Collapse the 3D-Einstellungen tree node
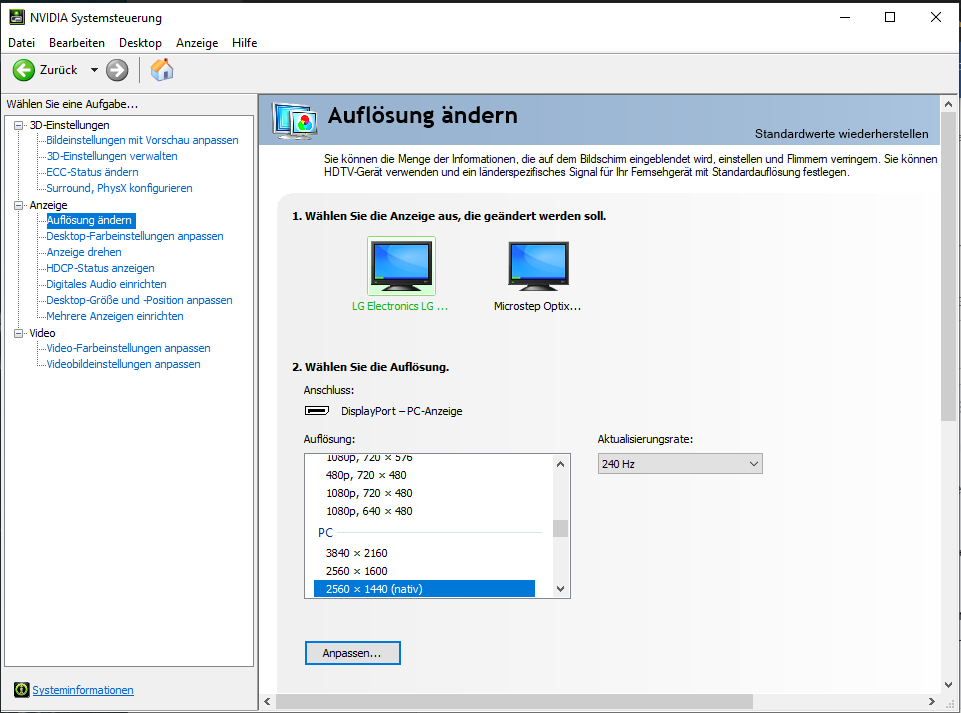Screen dimensions: 961x713 click(18, 125)
